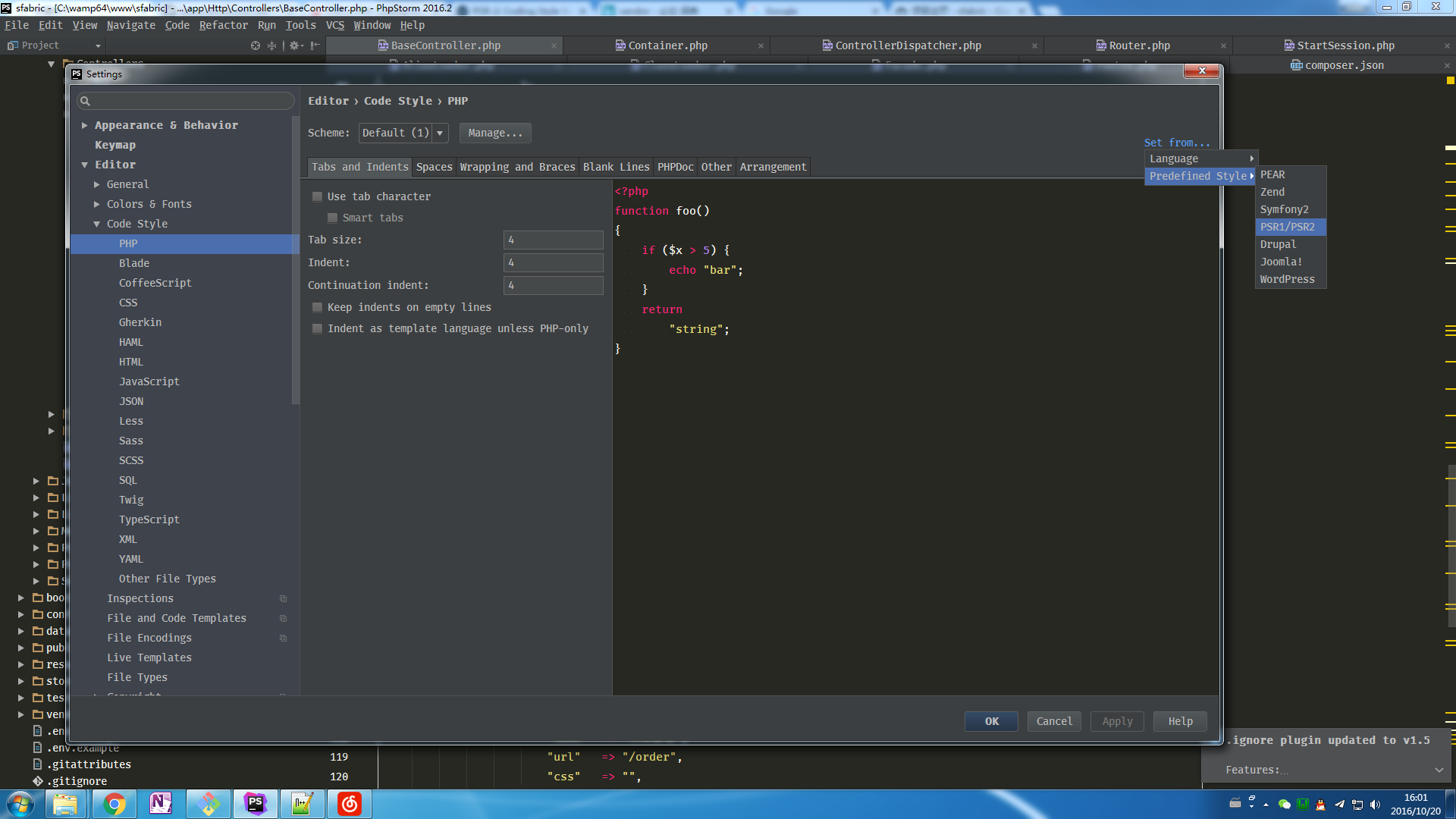
Task: Open NetEase Music red taskbar icon
Action: [350, 804]
